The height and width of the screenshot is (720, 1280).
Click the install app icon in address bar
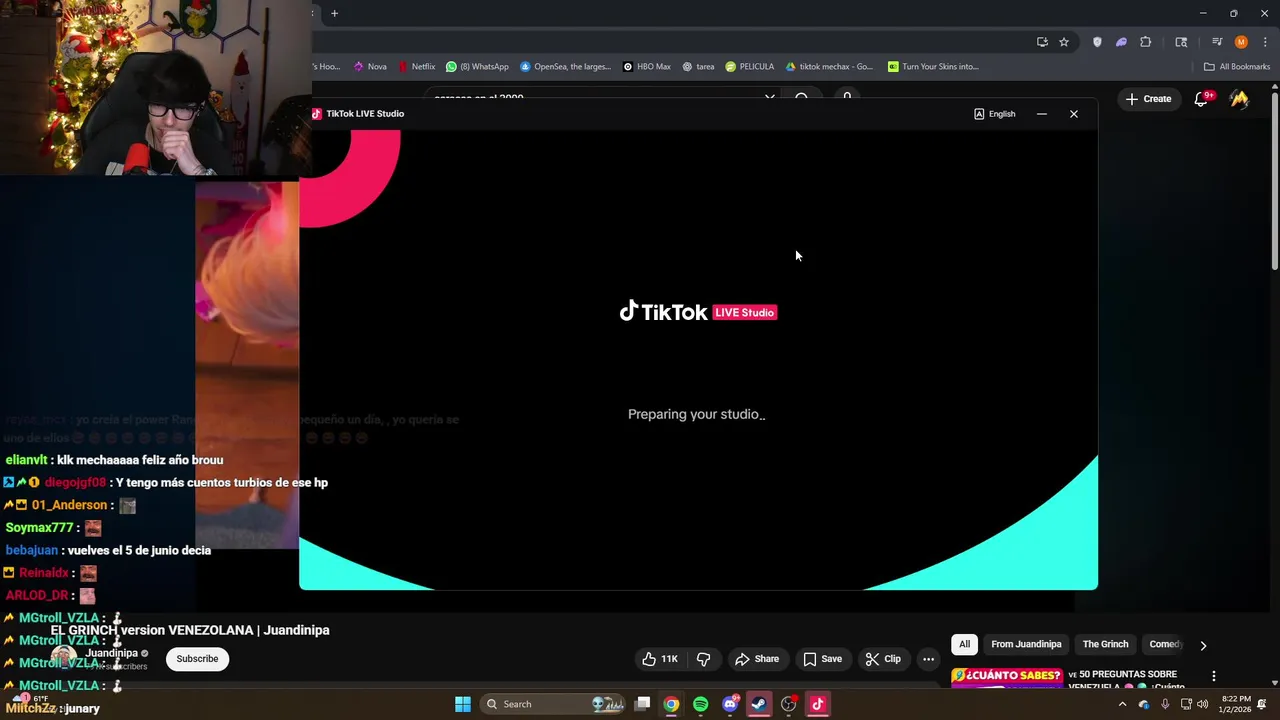click(x=1042, y=42)
